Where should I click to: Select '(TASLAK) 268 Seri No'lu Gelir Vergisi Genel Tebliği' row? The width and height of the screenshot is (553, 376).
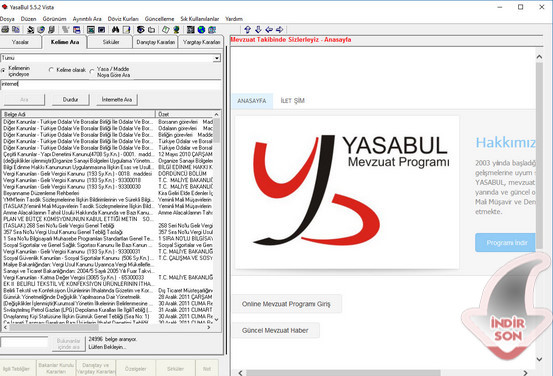point(108,225)
